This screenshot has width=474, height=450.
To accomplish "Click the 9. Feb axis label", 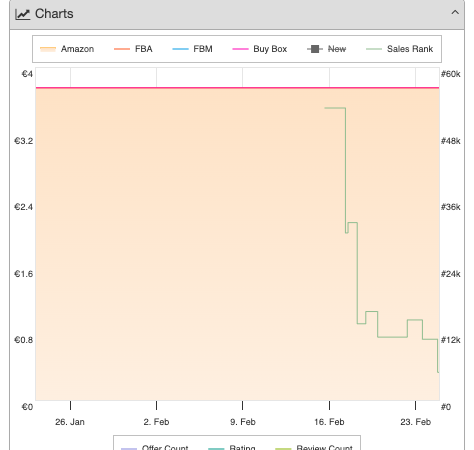I will (x=243, y=422).
